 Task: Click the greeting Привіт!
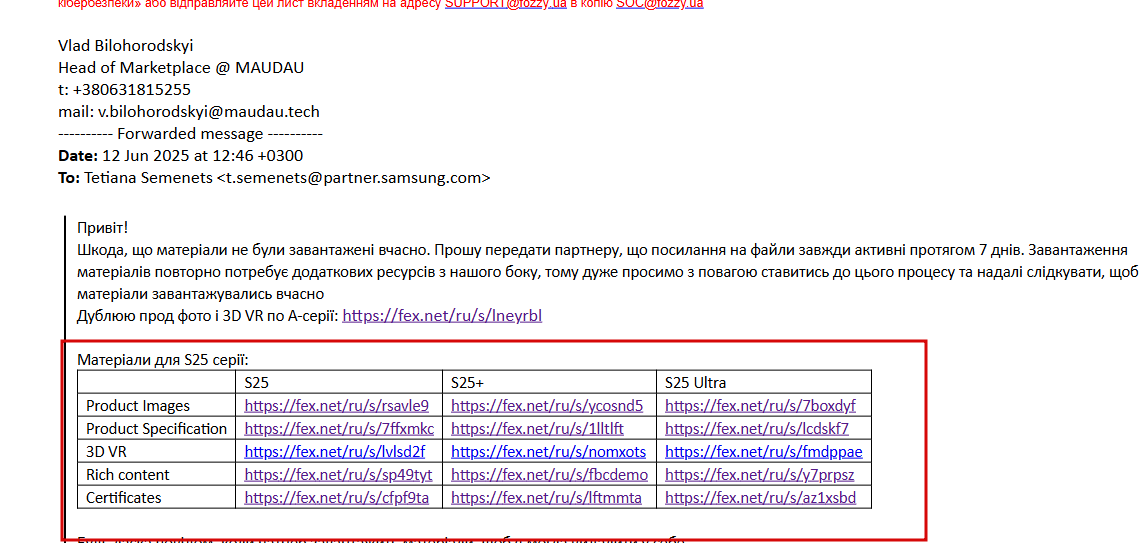tap(103, 228)
